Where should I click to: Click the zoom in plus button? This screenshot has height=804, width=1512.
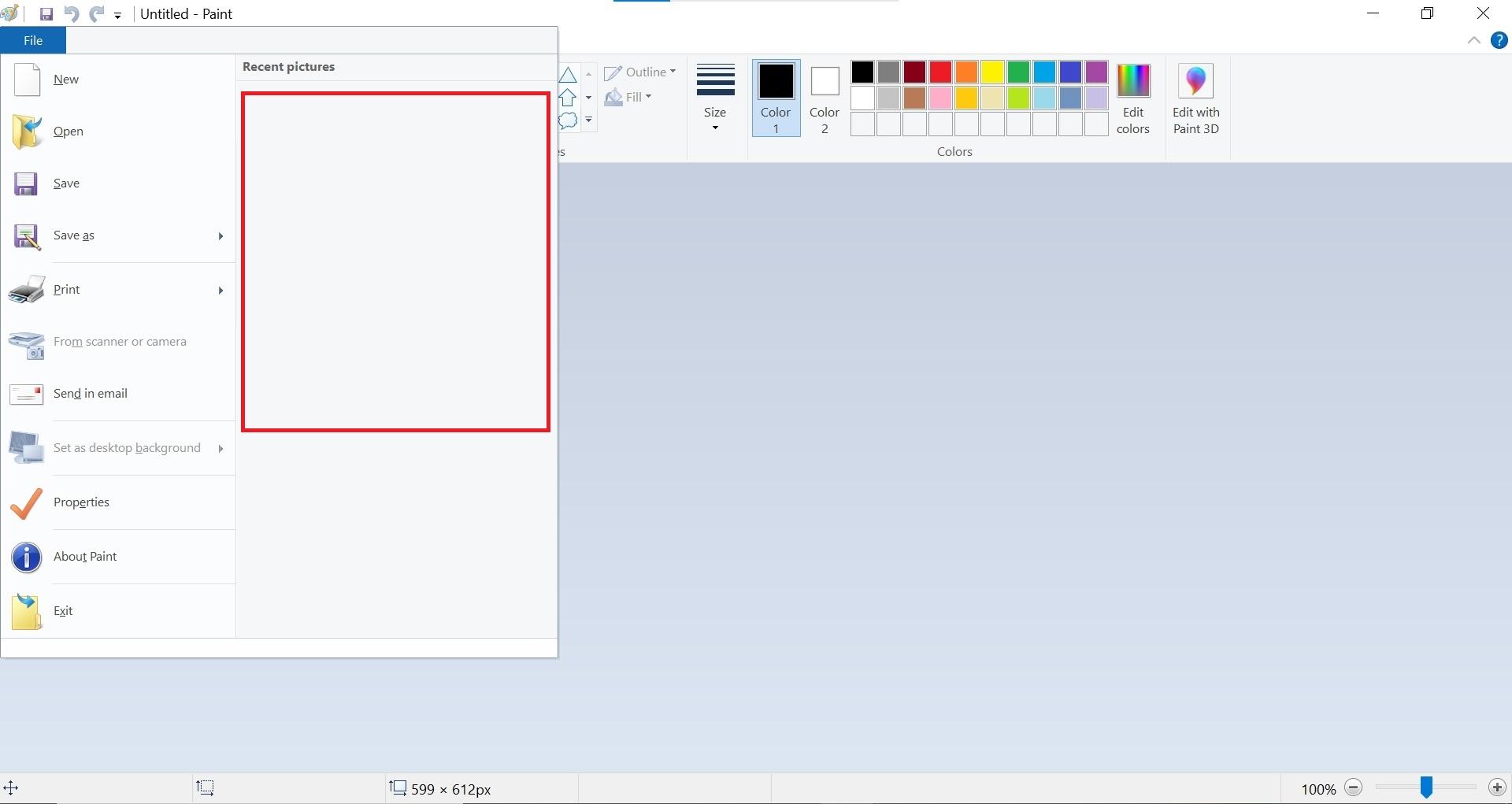pyautogui.click(x=1497, y=787)
